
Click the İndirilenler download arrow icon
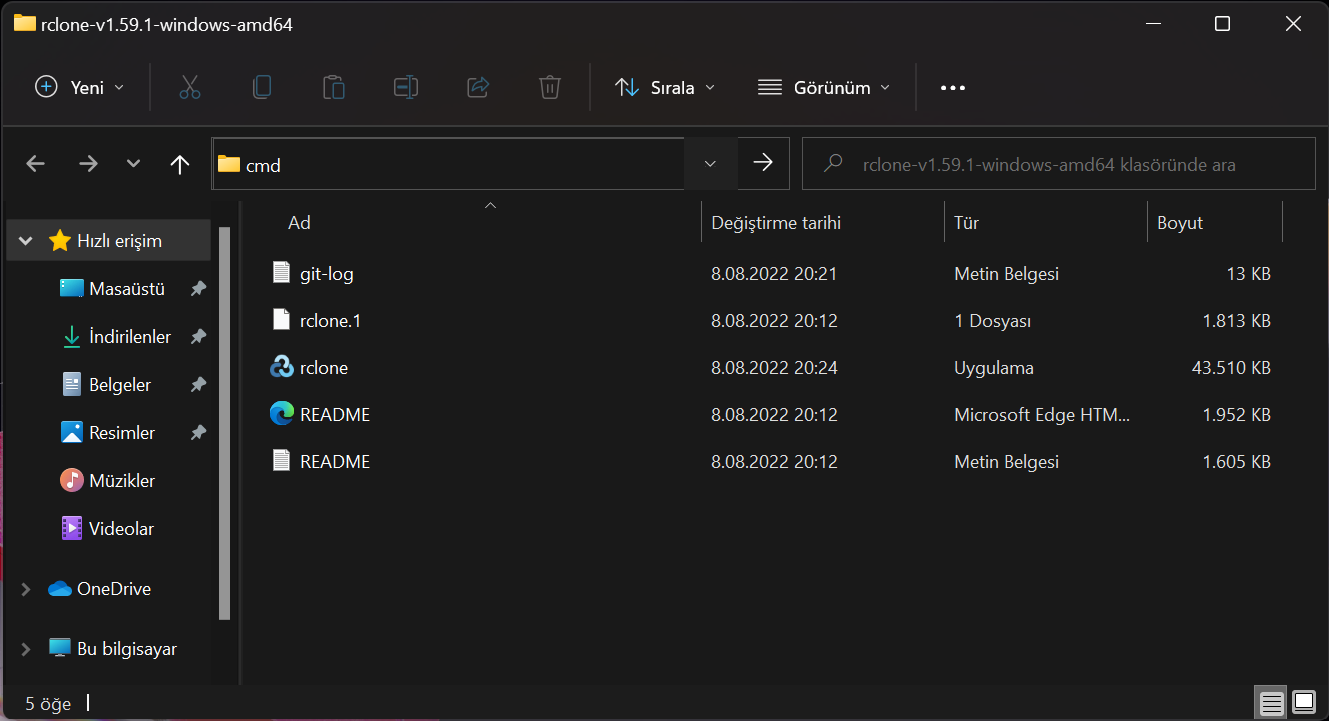(72, 337)
